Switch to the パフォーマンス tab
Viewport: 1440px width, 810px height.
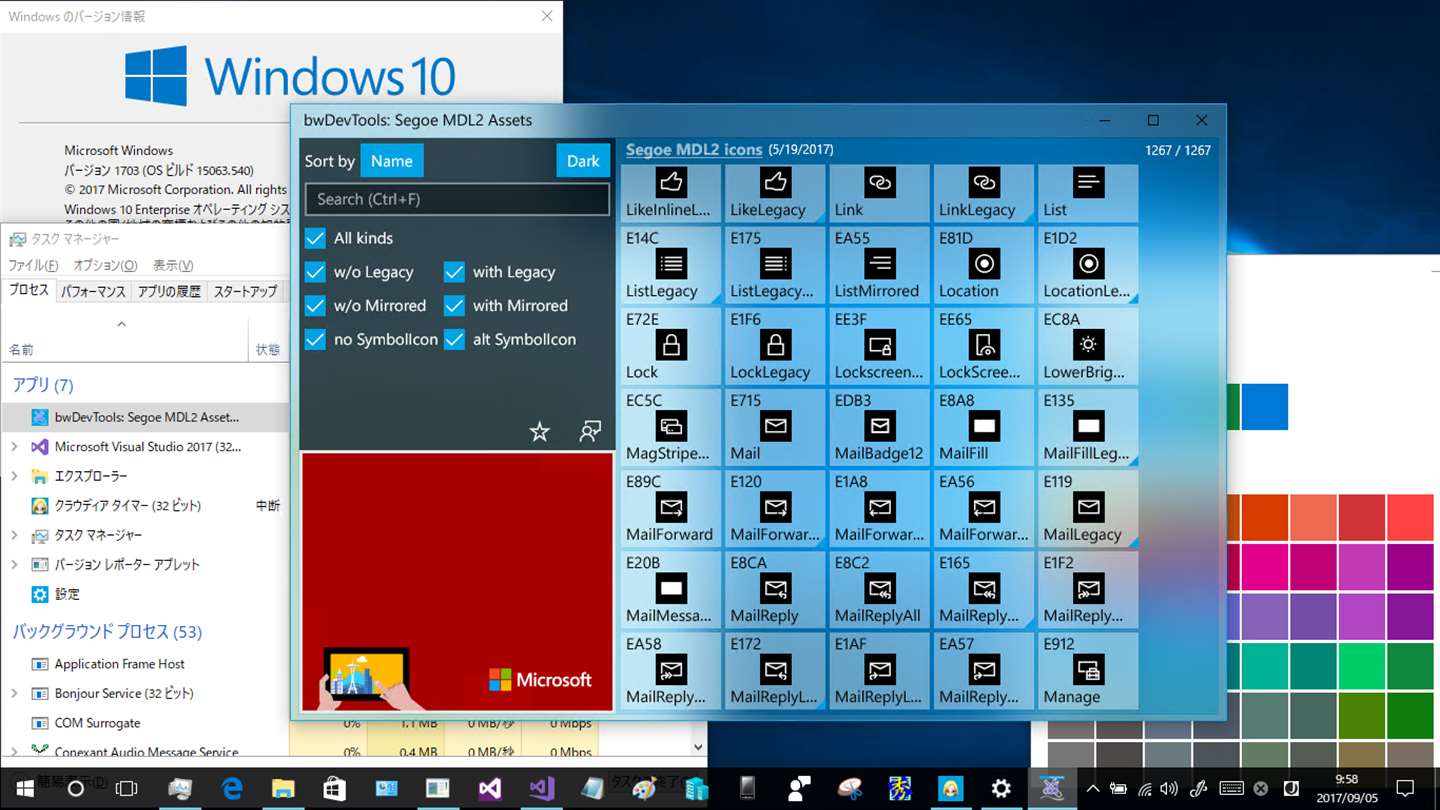pos(93,291)
